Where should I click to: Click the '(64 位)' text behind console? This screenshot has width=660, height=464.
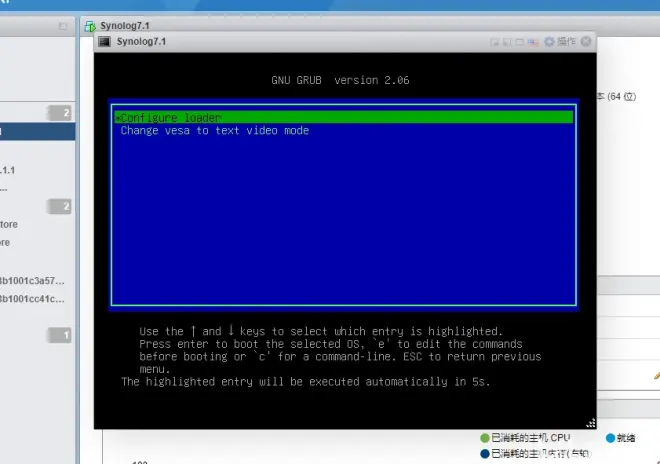(621, 96)
